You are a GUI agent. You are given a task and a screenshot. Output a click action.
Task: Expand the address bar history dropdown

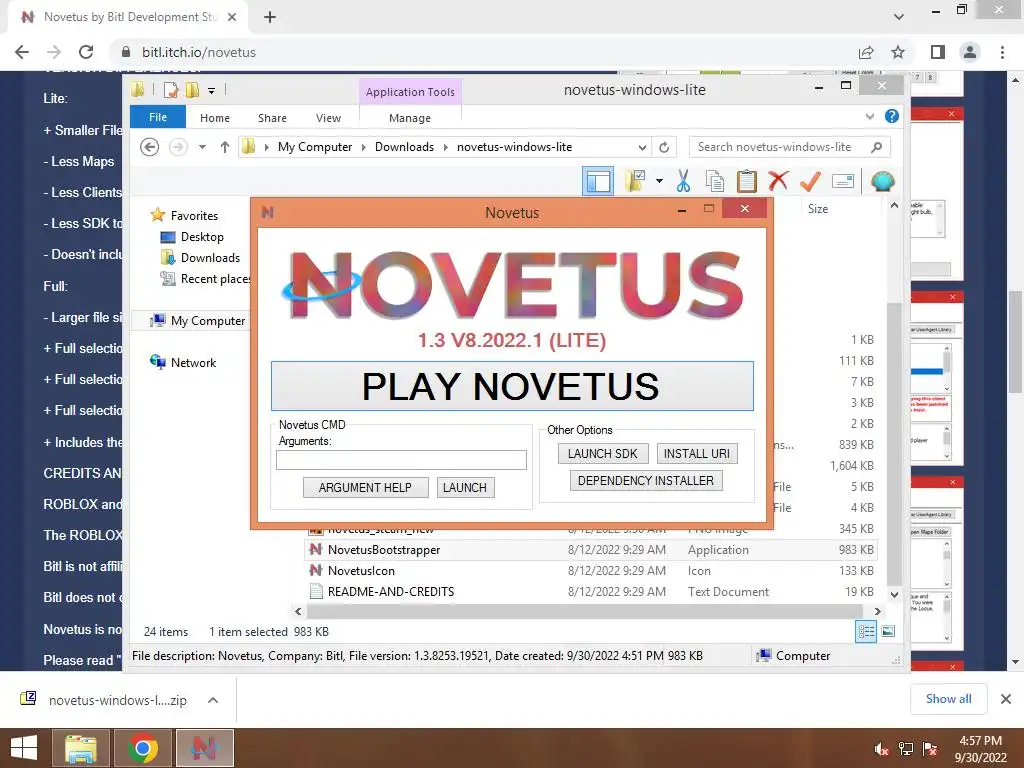pyautogui.click(x=643, y=147)
